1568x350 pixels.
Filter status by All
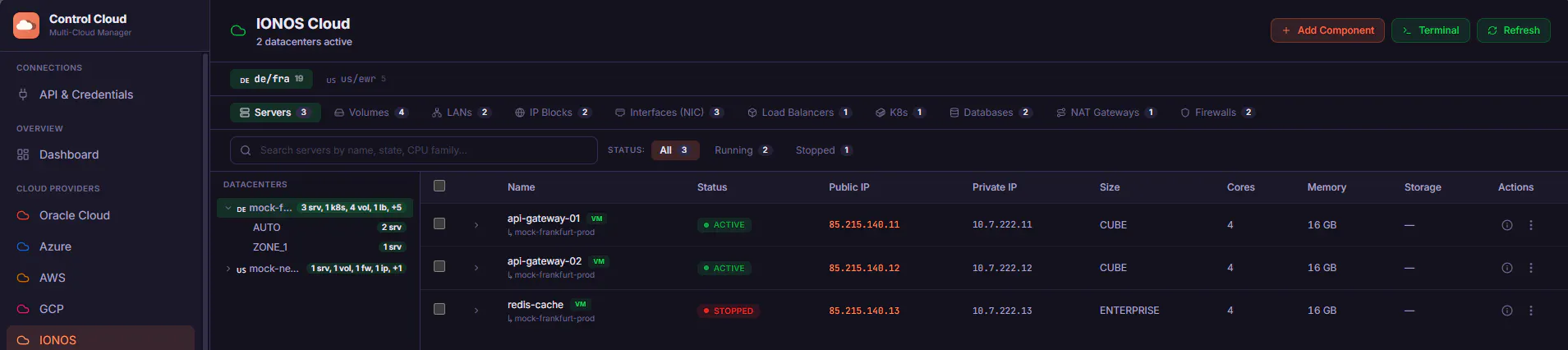(x=675, y=150)
